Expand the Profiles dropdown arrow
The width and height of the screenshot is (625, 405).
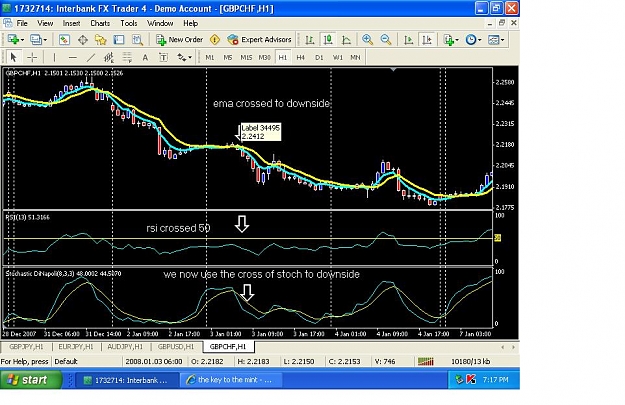coord(45,40)
